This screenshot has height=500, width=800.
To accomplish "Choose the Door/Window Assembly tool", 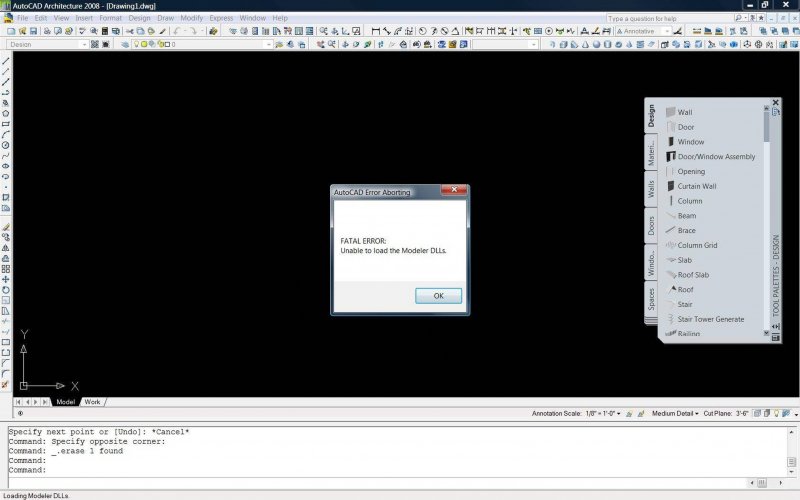I will pyautogui.click(x=710, y=157).
